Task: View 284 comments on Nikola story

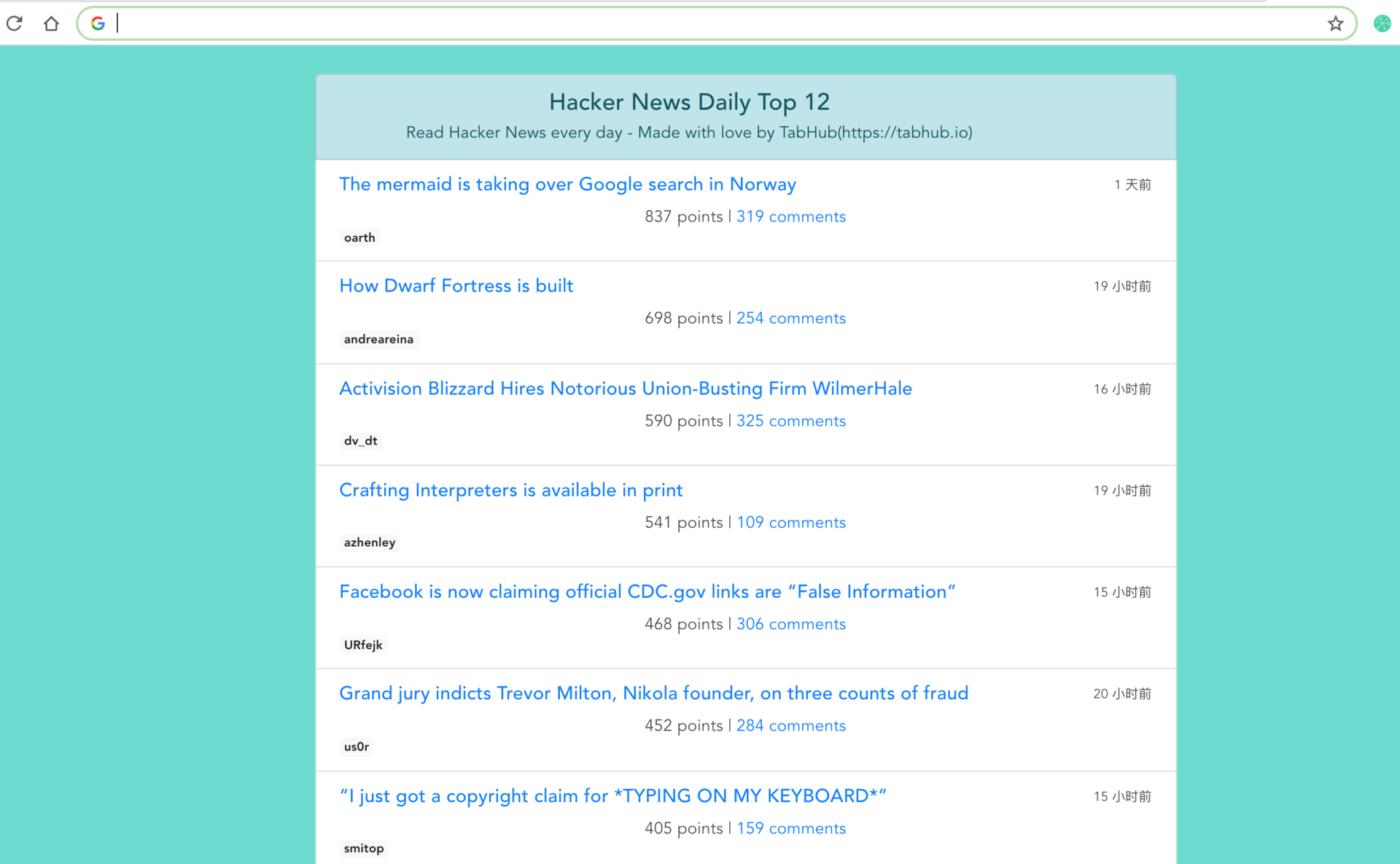Action: point(791,725)
